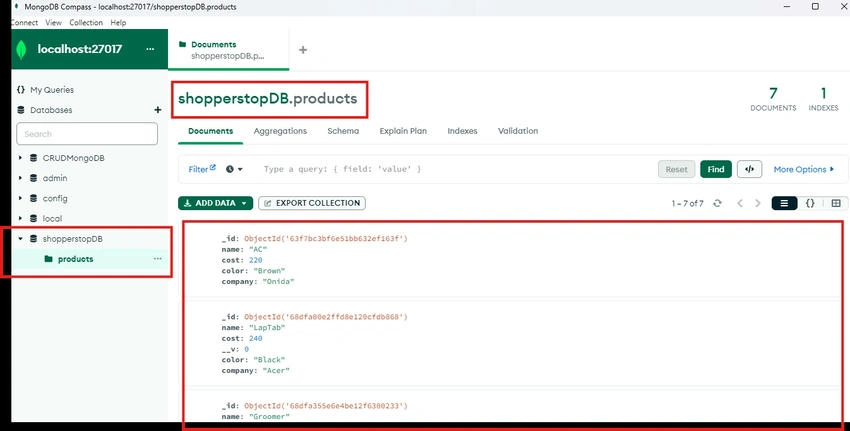Click the name value "LapTab"
Image resolution: width=850 pixels, height=431 pixels.
click(267, 327)
